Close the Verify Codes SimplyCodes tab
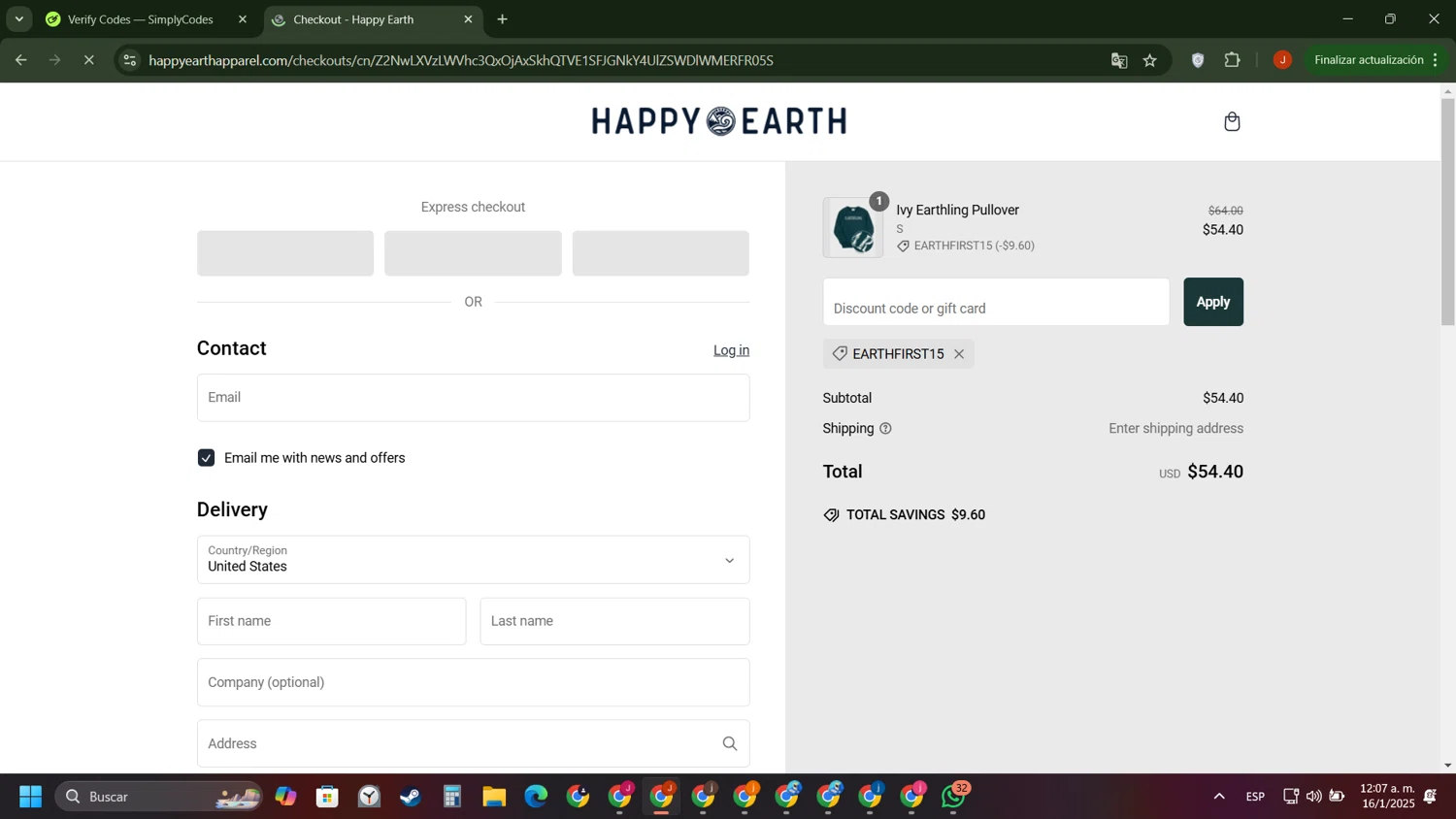Screen dimensions: 1456x819 [243, 19]
